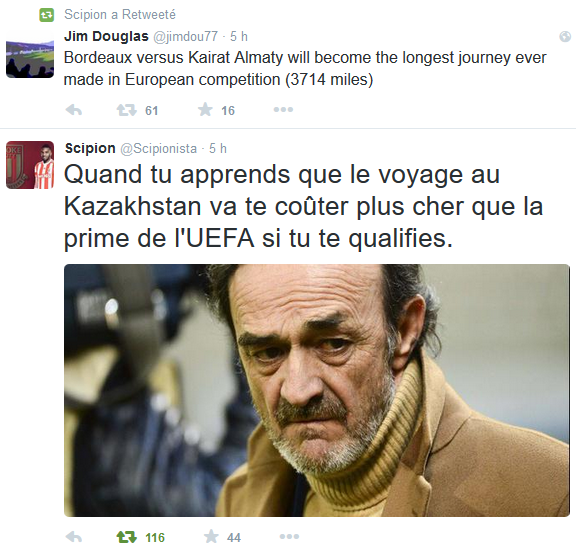
Task: Reply to Scipion's Kazakhstan tweet
Action: [x=73, y=537]
